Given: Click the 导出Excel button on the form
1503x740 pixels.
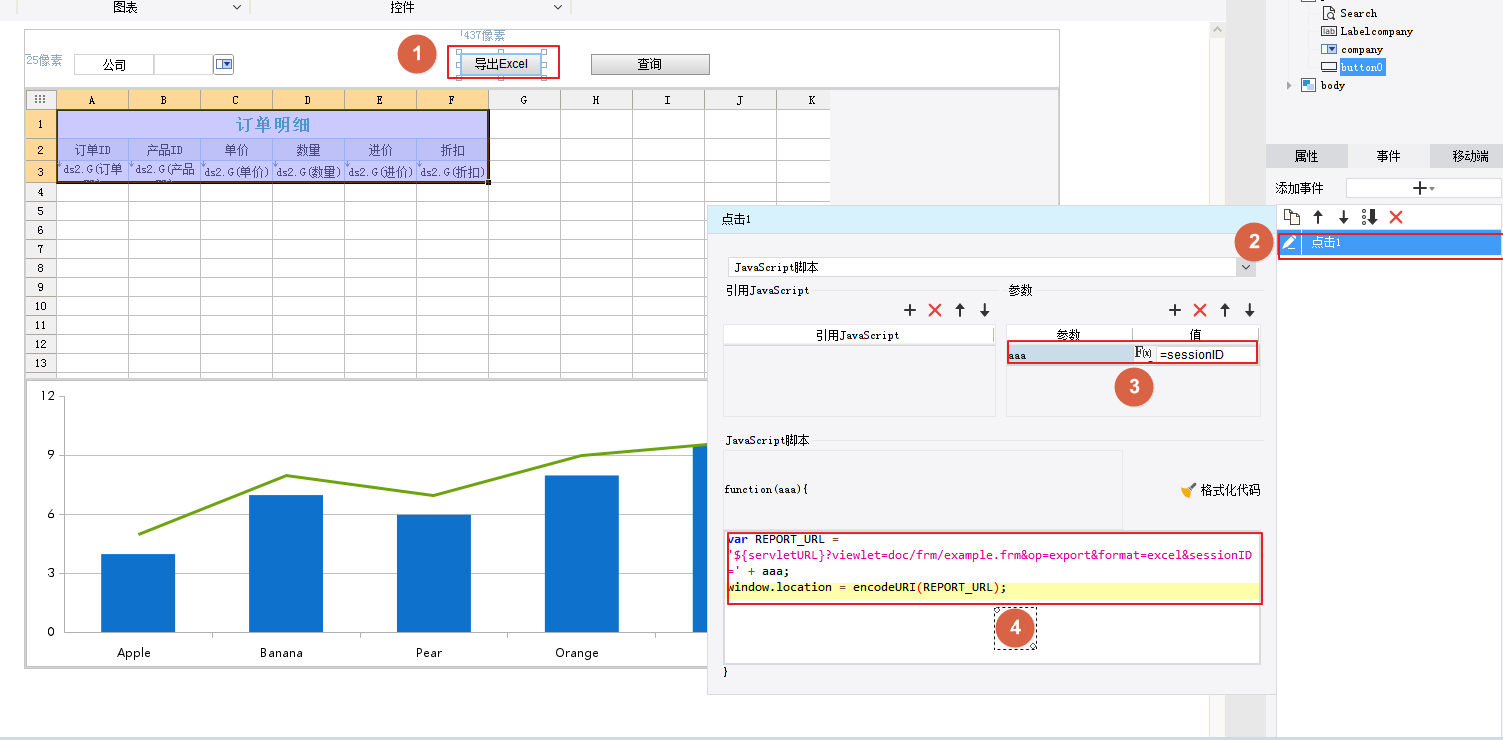Looking at the screenshot, I should pos(501,64).
